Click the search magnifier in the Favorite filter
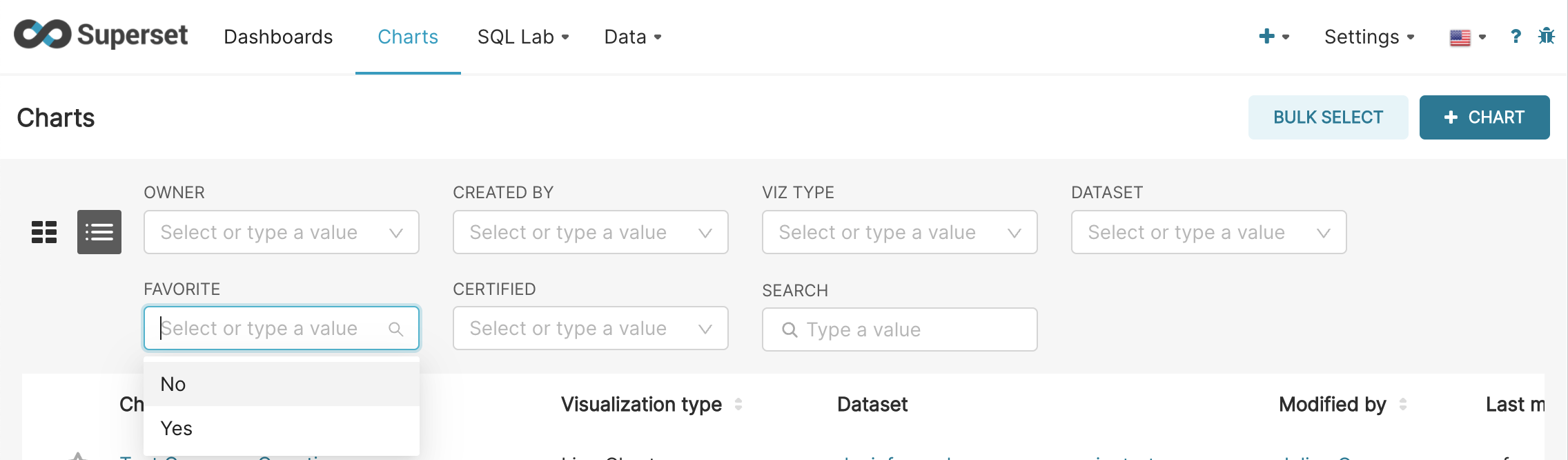 (x=397, y=329)
